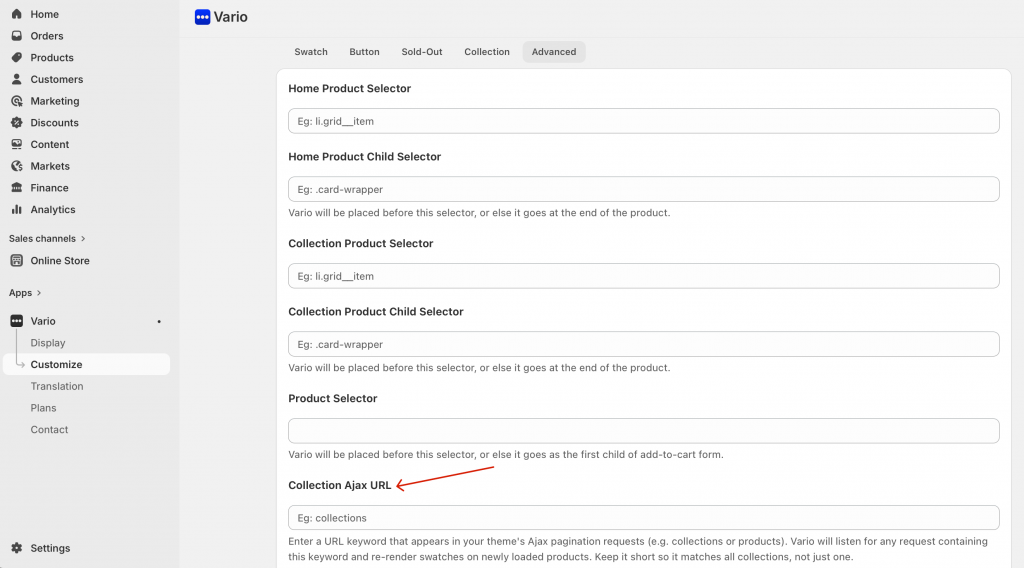Go to Vario Translation page
Viewport: 1024px width, 568px height.
click(x=57, y=386)
